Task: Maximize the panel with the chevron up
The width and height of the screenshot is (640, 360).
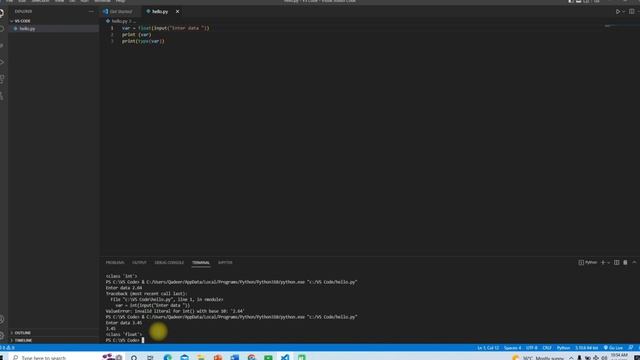Action: tap(634, 262)
